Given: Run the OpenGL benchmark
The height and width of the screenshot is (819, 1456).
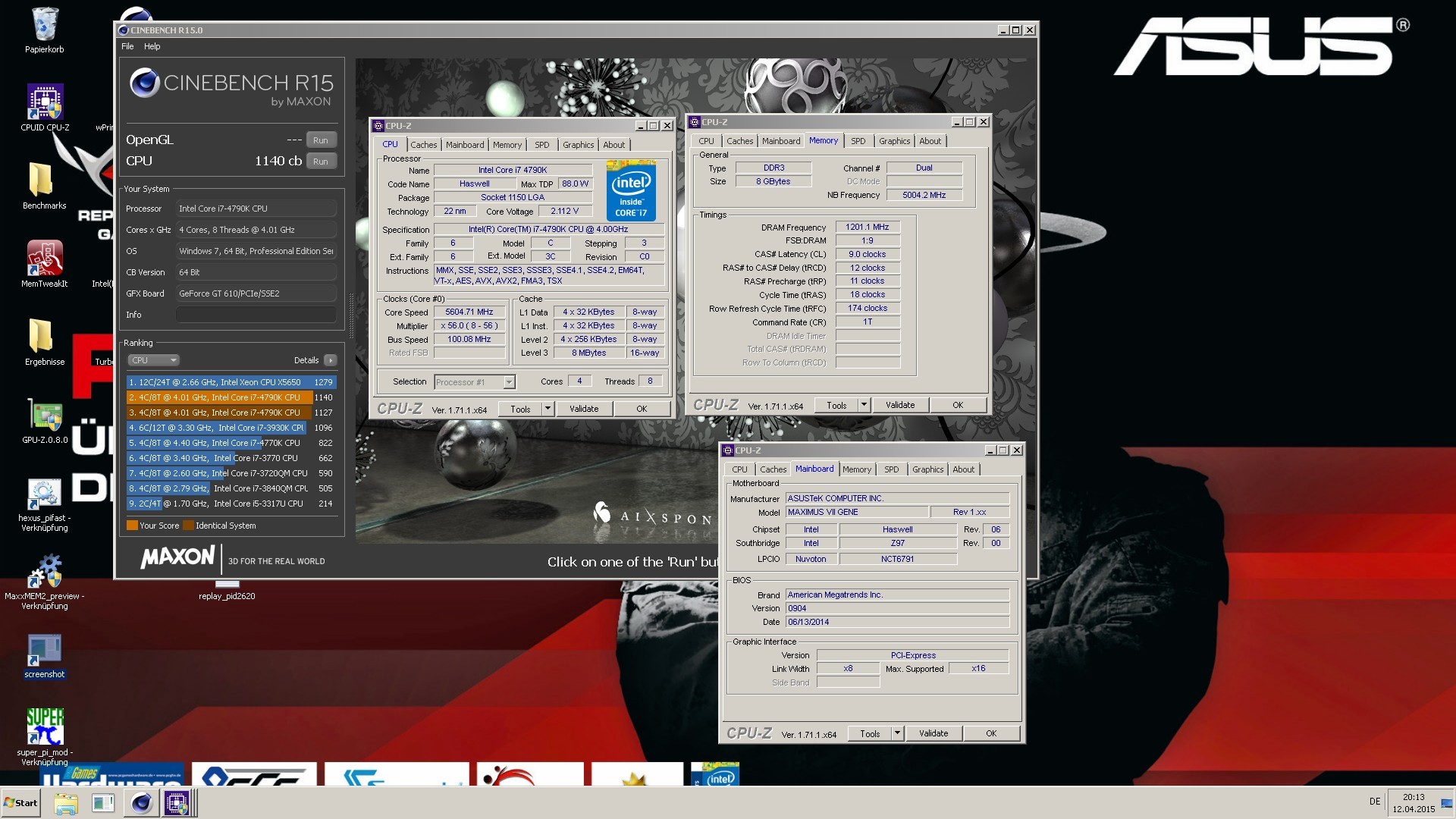Looking at the screenshot, I should tap(321, 140).
